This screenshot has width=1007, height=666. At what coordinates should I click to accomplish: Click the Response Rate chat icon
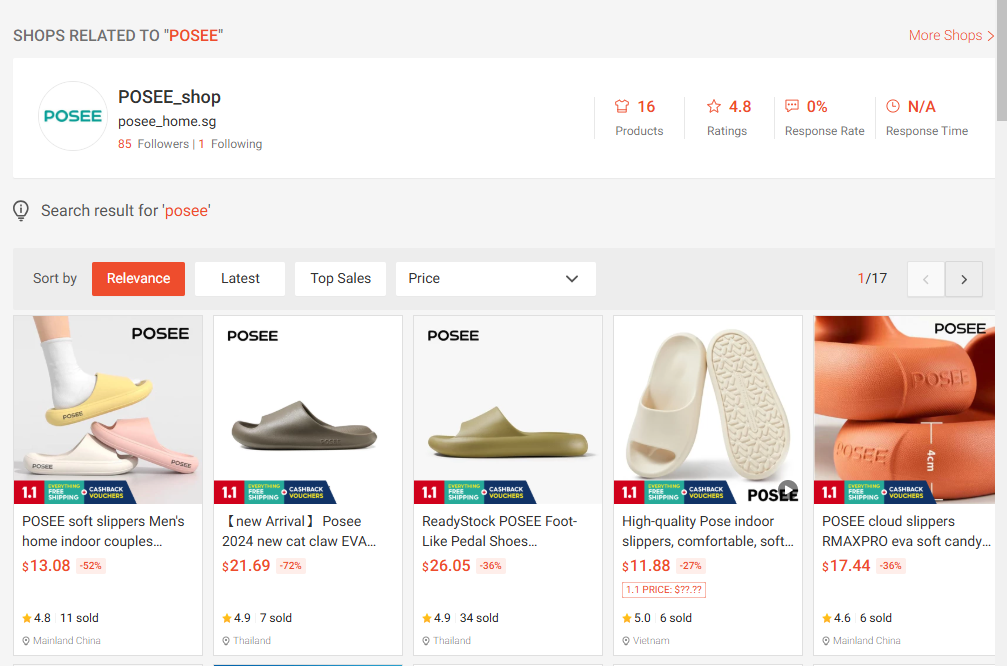pos(792,106)
